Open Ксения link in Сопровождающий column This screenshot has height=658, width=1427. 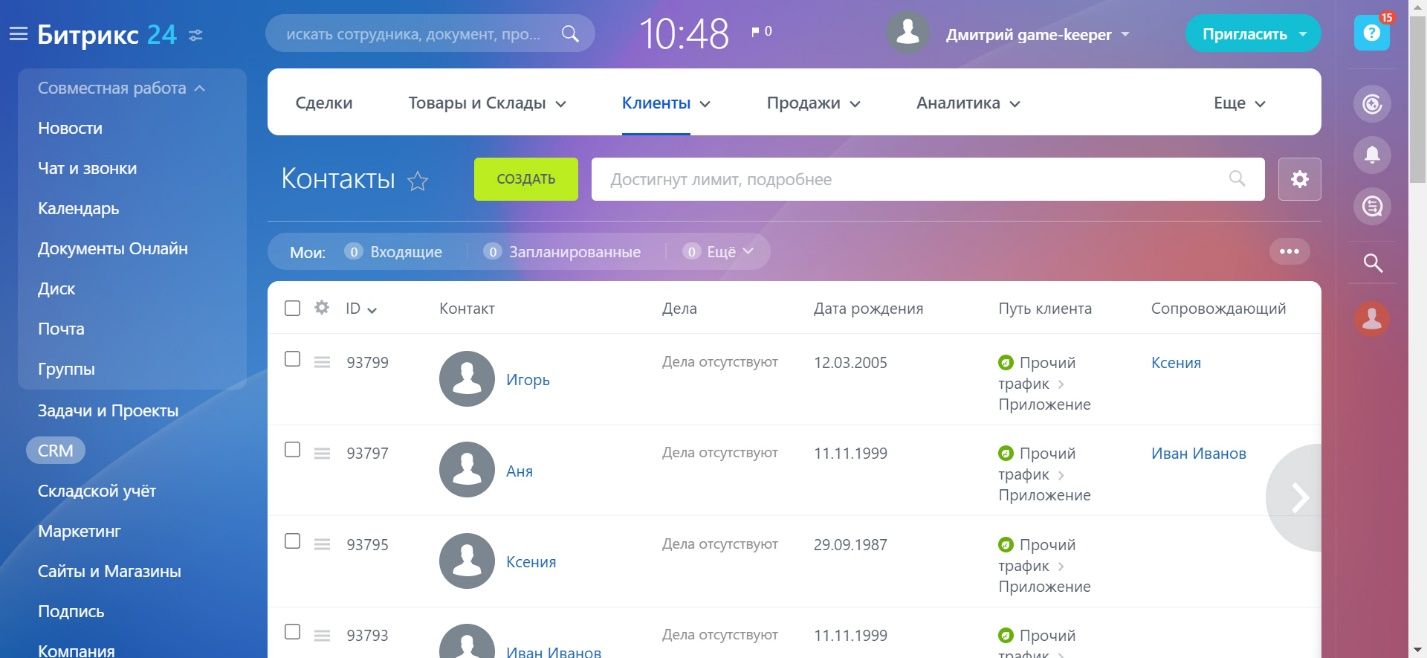point(1176,362)
